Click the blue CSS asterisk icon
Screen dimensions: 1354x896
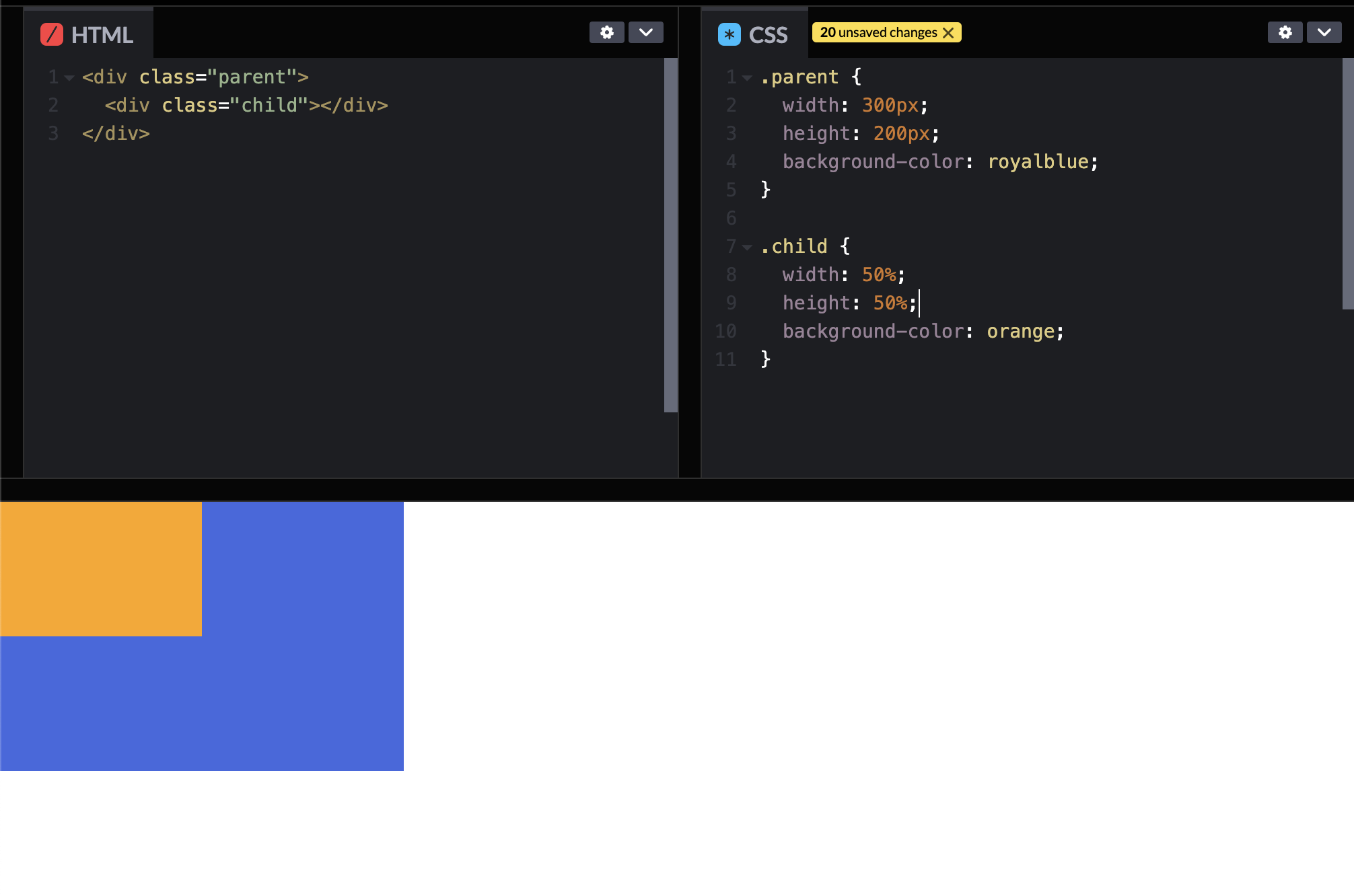(729, 34)
